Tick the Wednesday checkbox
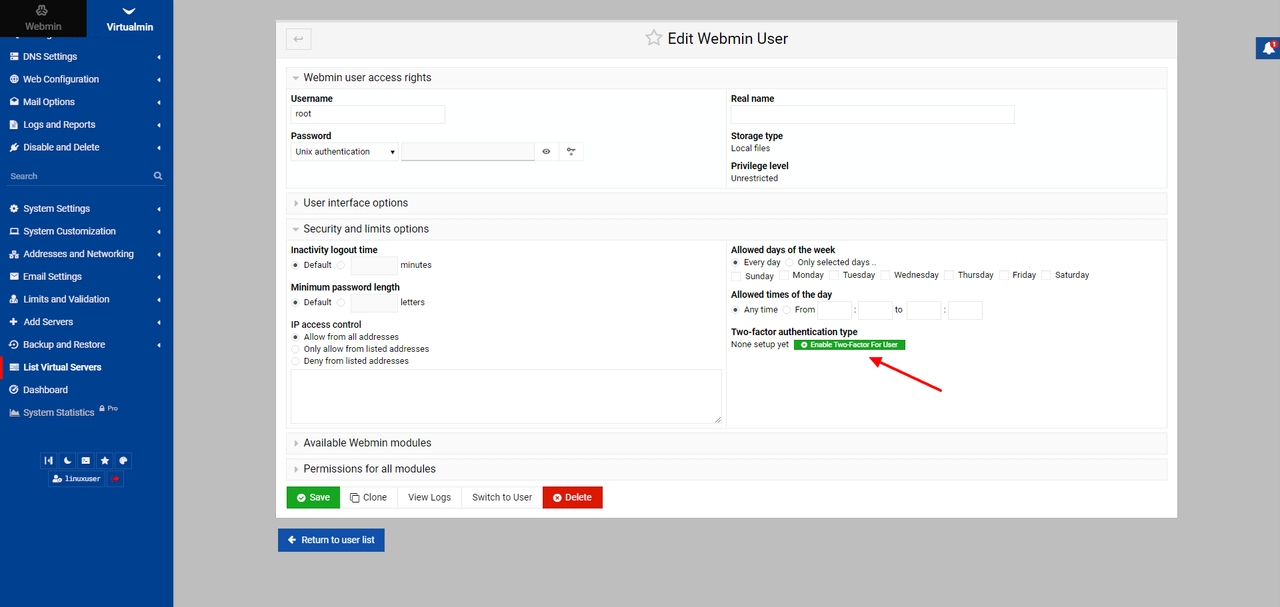 (885, 275)
